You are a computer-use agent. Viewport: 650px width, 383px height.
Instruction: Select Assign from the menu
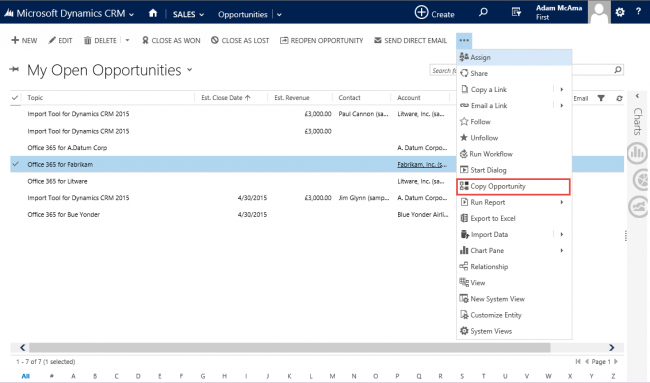tap(514, 57)
